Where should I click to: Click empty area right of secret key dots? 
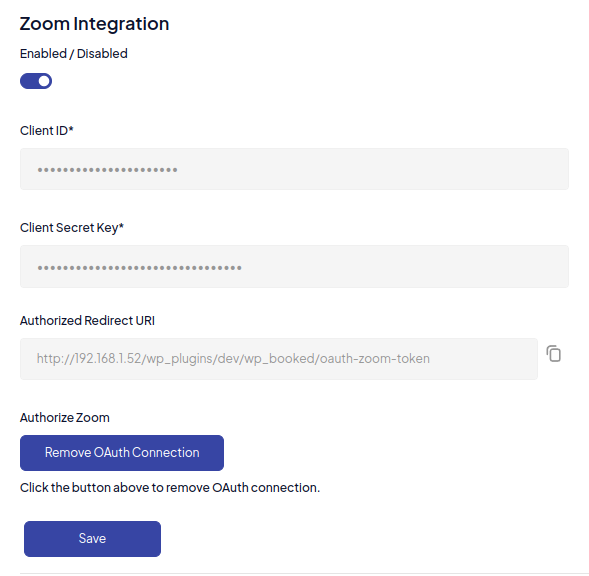click(404, 267)
